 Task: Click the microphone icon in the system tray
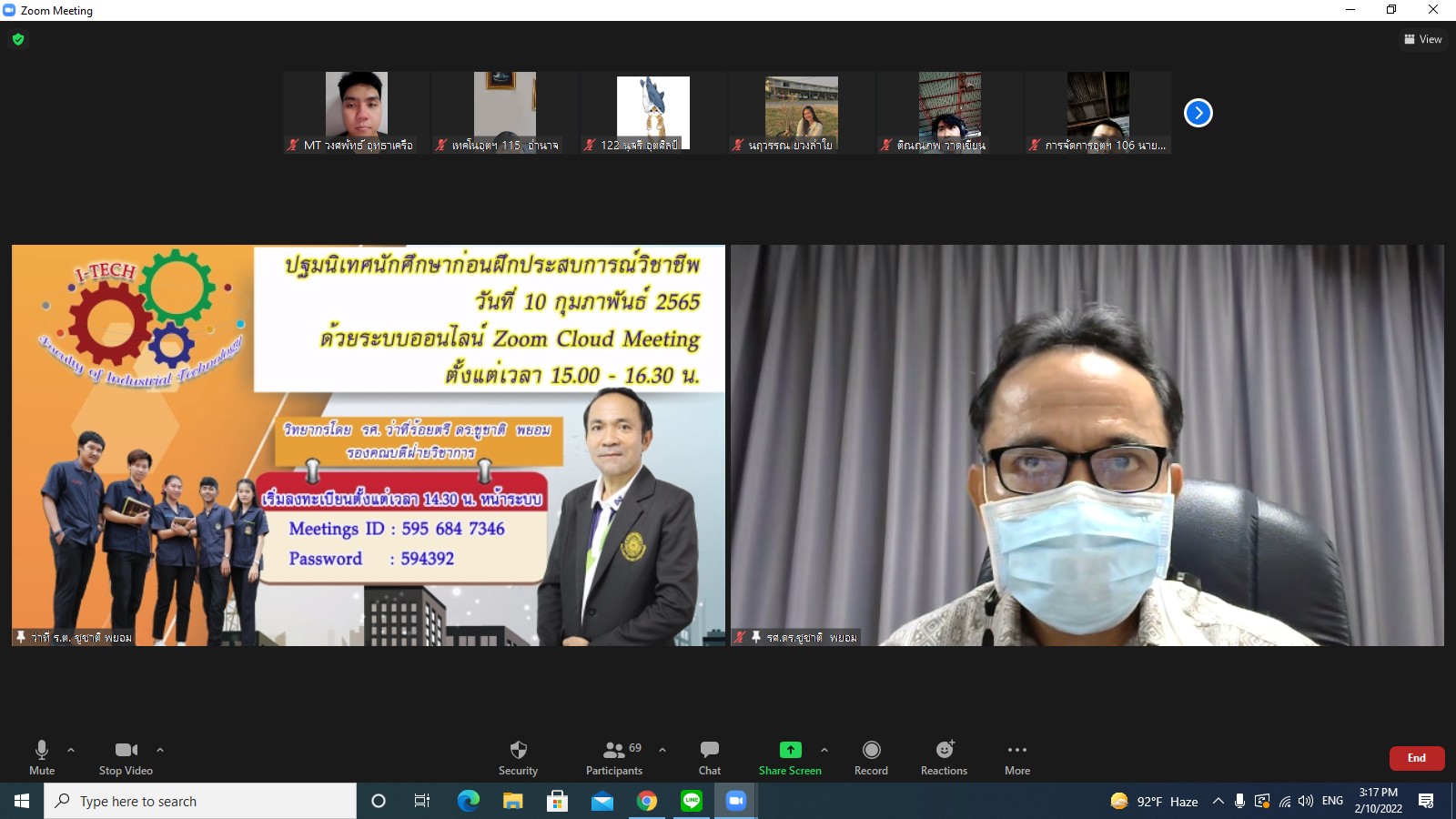click(1239, 801)
